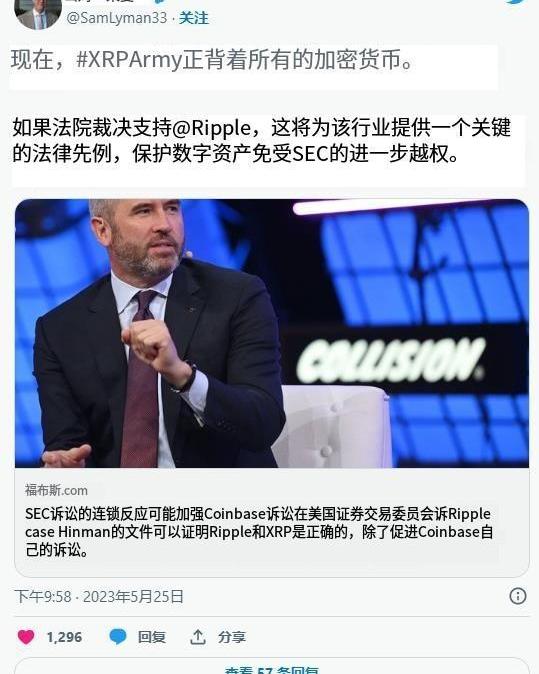Open the info circle icon beside timestamp
Viewport: 539px width, 674px height.
pos(518,596)
